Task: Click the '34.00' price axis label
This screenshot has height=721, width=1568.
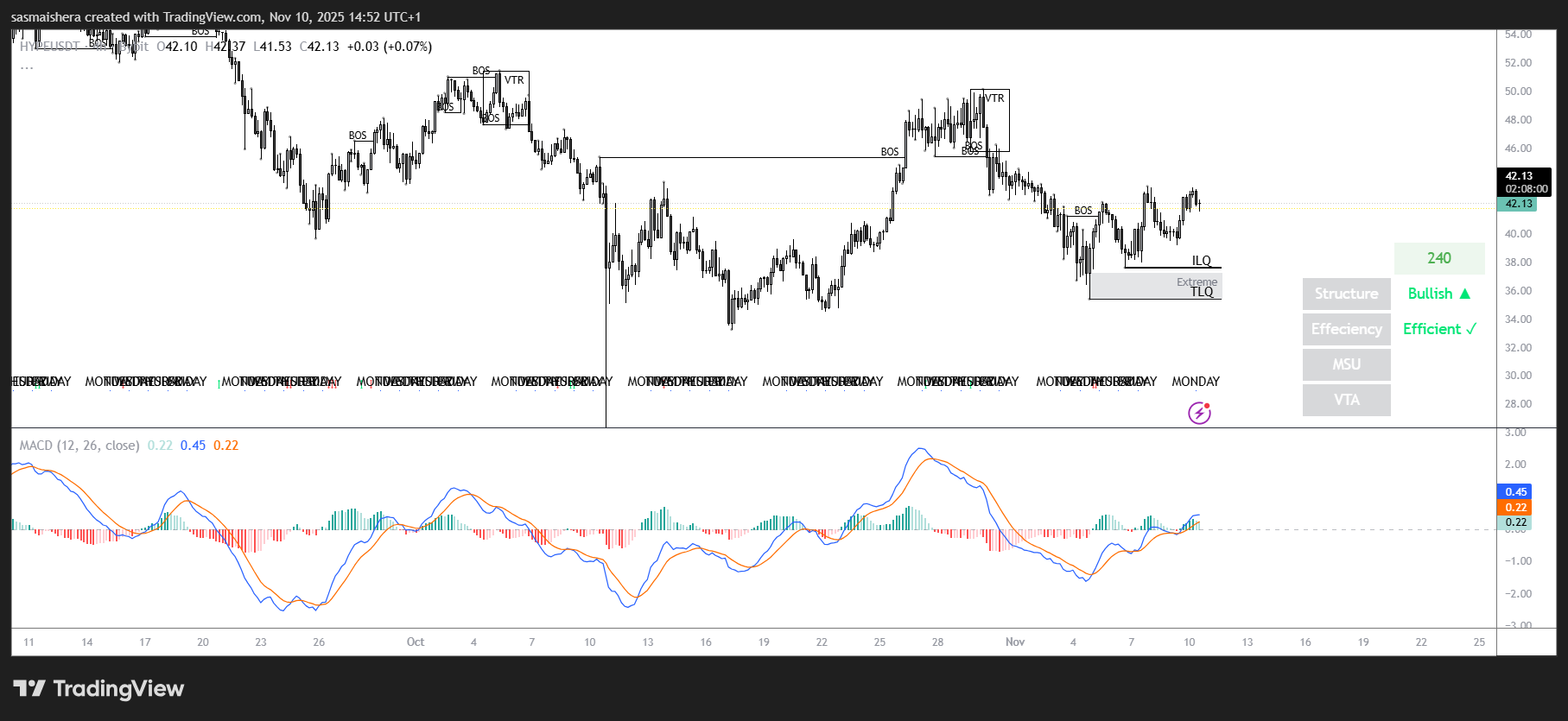Action: pyautogui.click(x=1518, y=319)
